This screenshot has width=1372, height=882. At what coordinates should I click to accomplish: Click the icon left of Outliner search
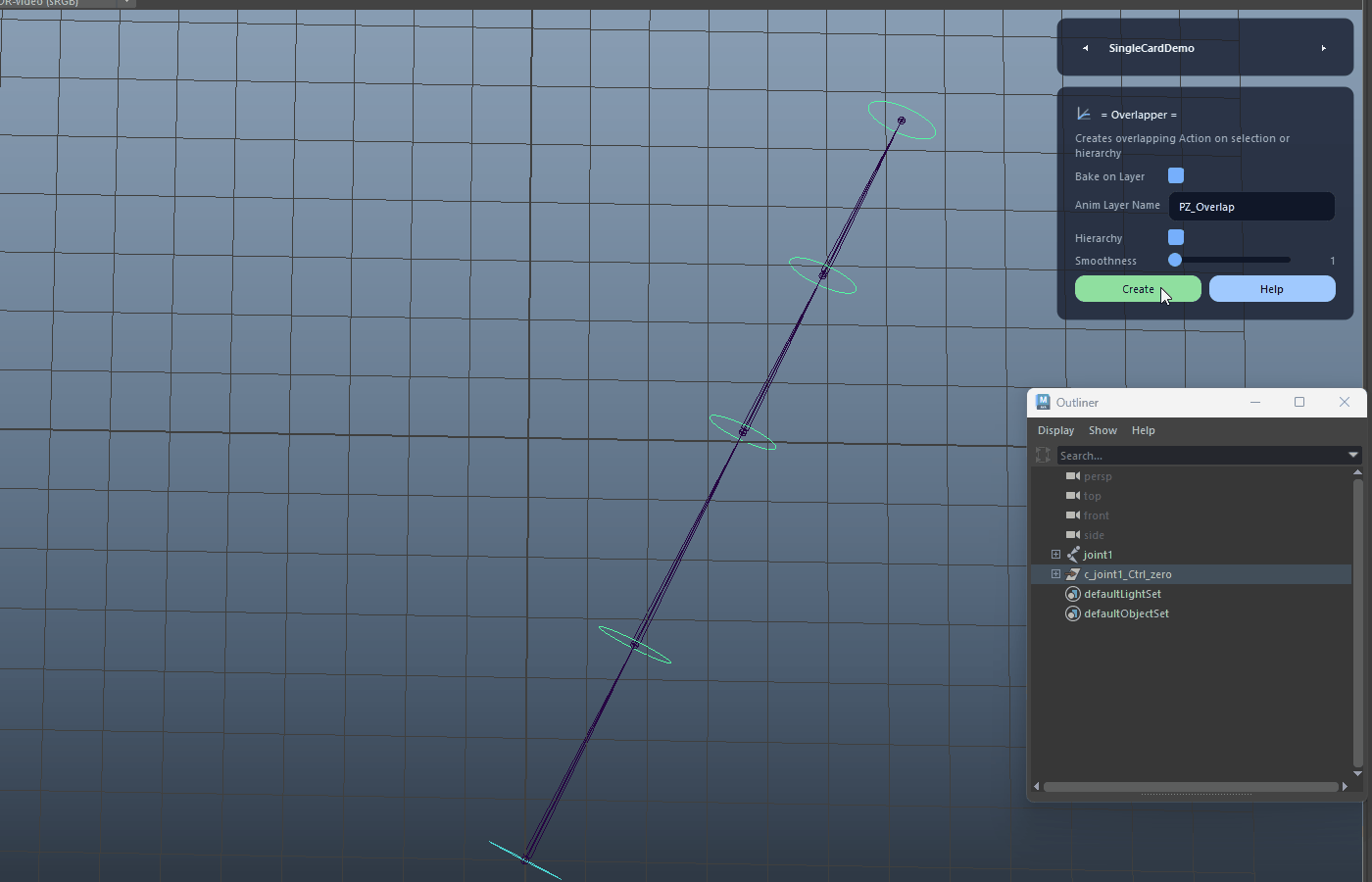tap(1043, 455)
